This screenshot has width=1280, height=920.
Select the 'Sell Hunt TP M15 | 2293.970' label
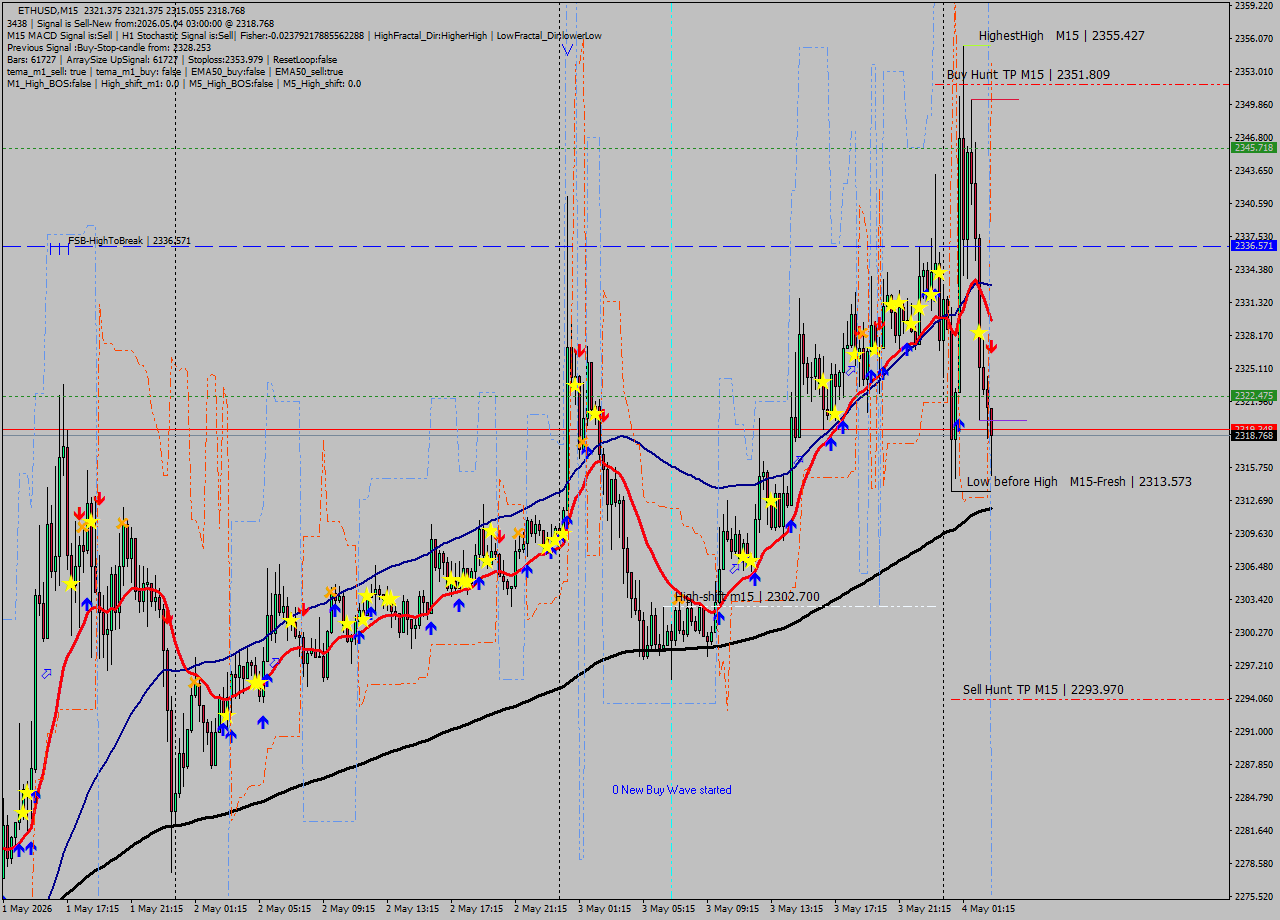pyautogui.click(x=1043, y=690)
